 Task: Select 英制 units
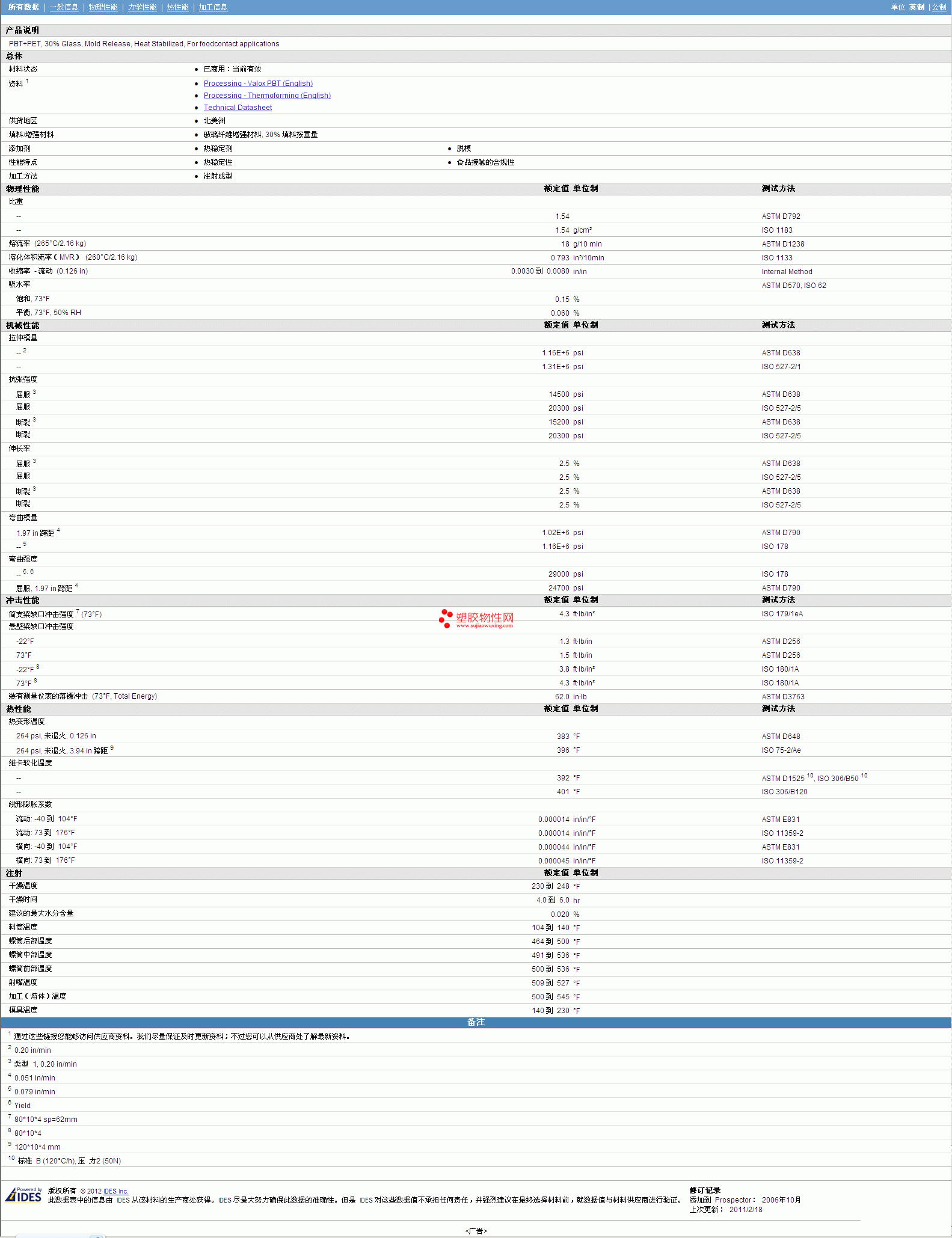pyautogui.click(x=917, y=7)
